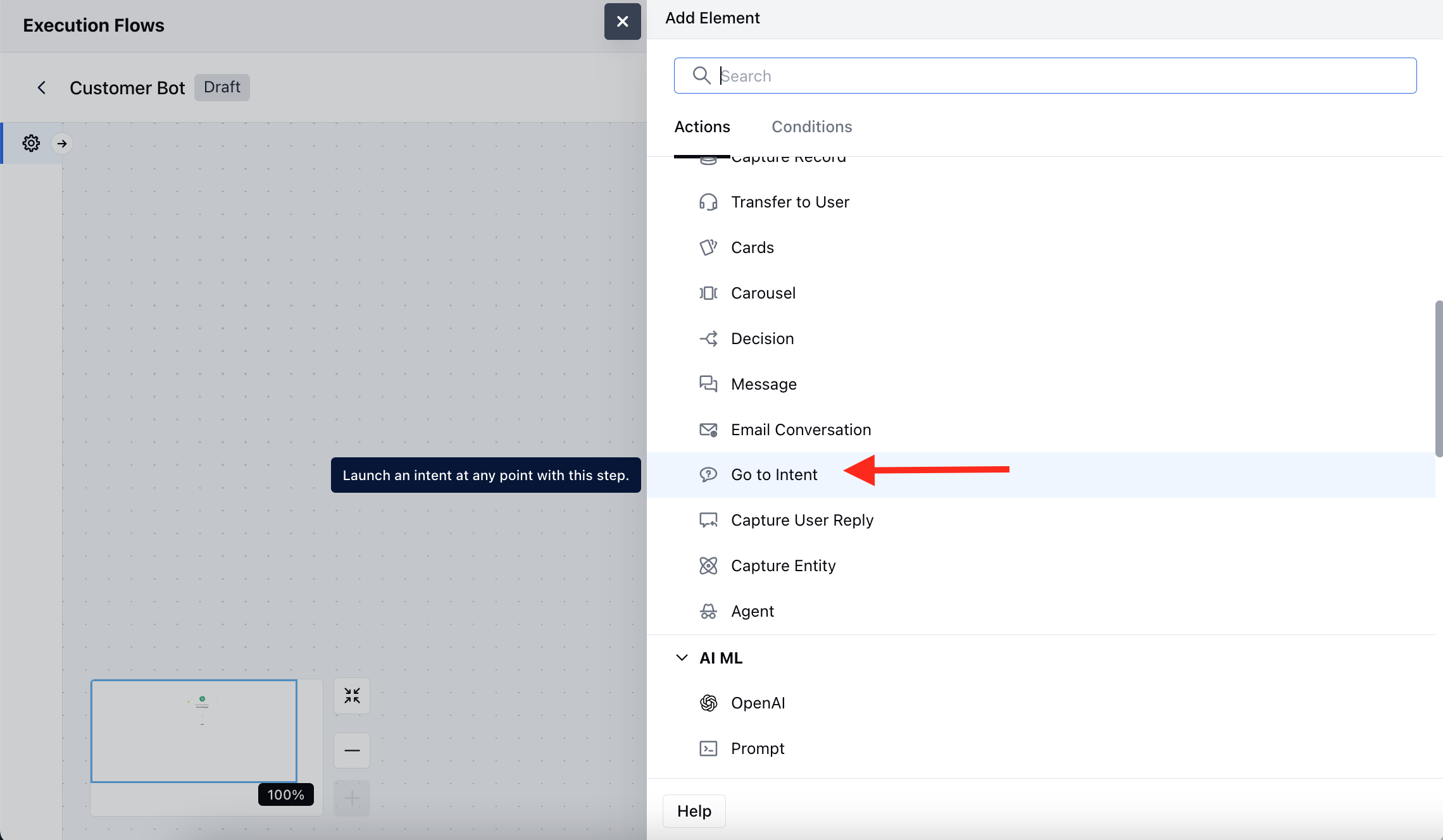Click the flow minimap thumbnail
Screen dimensions: 1443x840
(194, 731)
